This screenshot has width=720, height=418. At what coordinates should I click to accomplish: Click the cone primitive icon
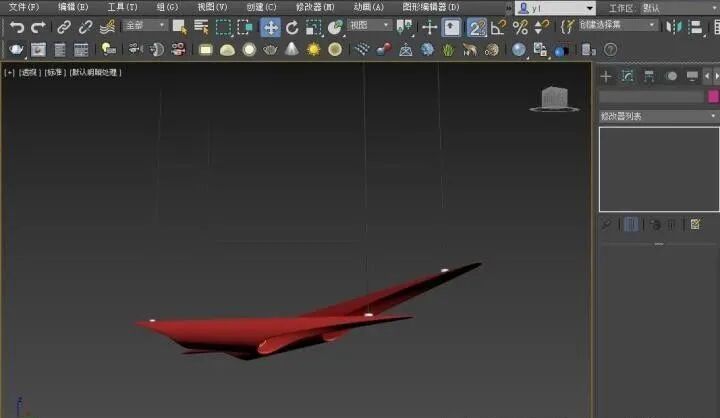point(292,49)
